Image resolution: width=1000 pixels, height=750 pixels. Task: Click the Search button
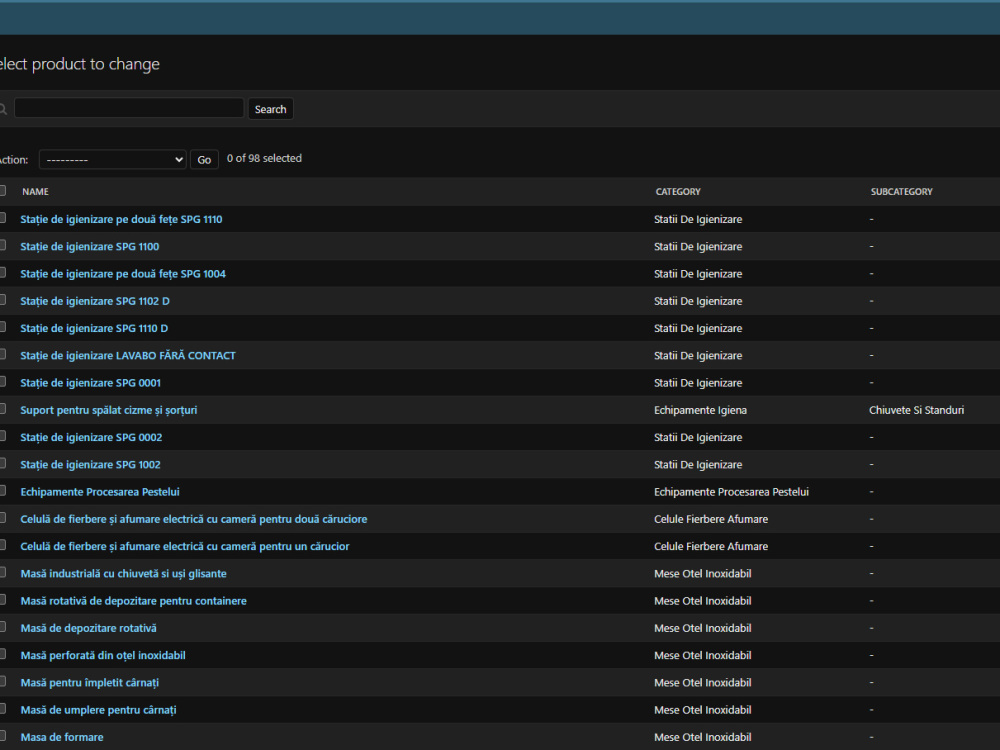click(270, 109)
